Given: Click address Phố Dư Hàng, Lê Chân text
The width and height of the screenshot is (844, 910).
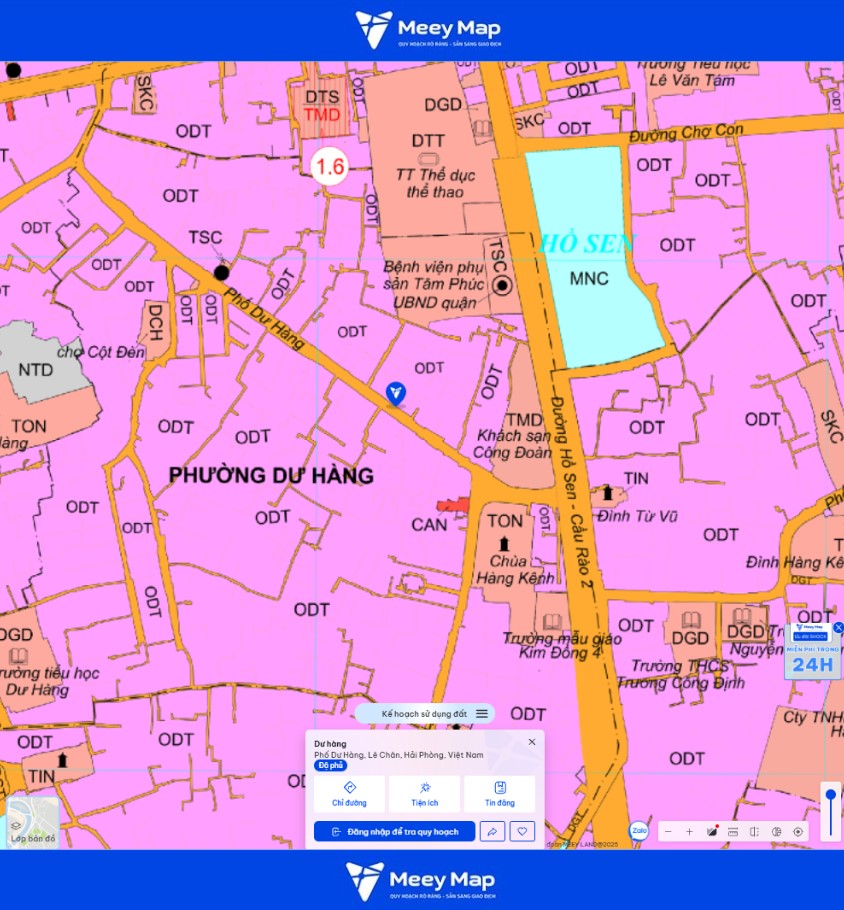Looking at the screenshot, I should click(x=399, y=754).
